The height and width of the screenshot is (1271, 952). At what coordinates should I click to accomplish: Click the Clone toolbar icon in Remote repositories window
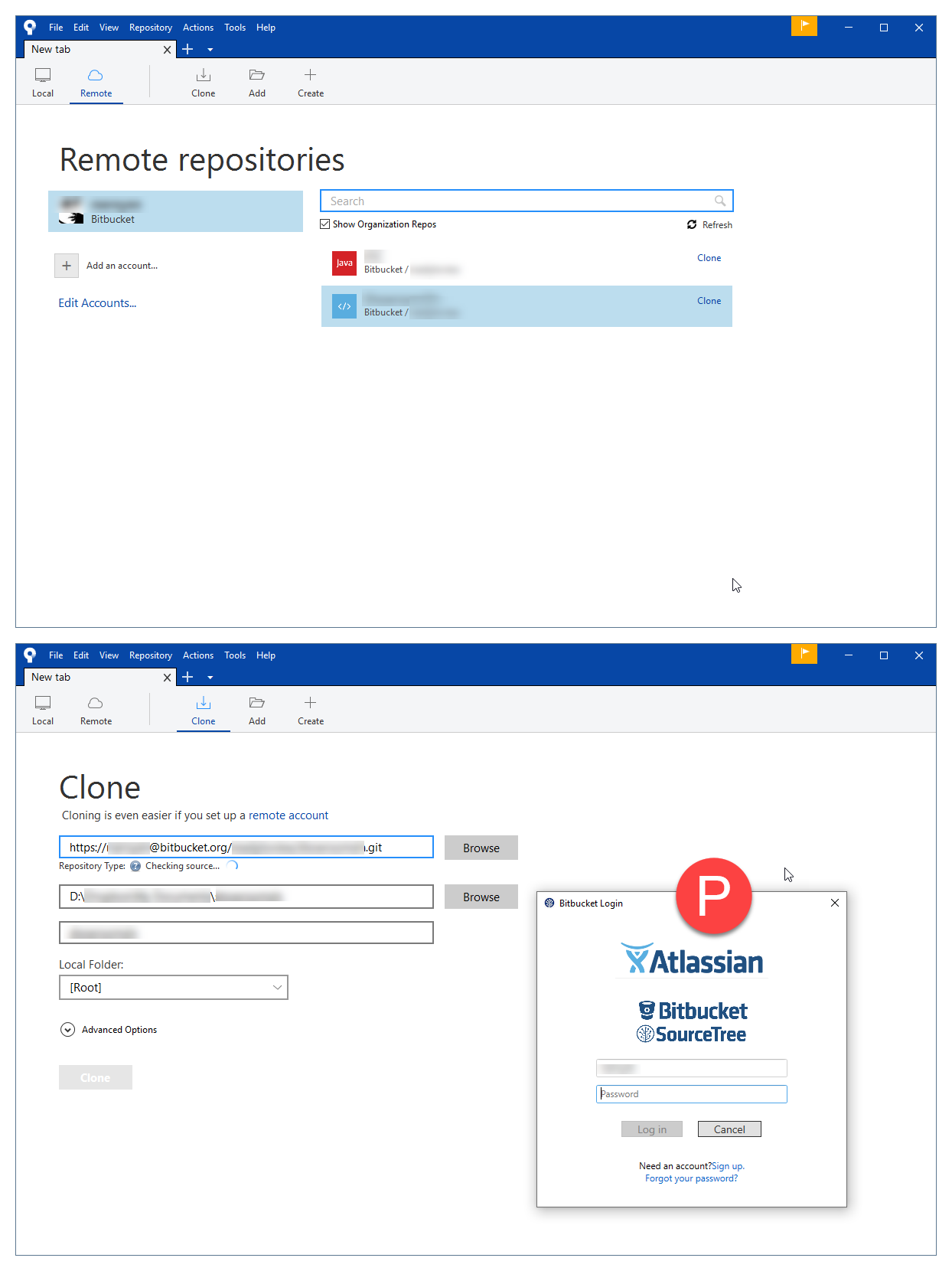pos(204,75)
